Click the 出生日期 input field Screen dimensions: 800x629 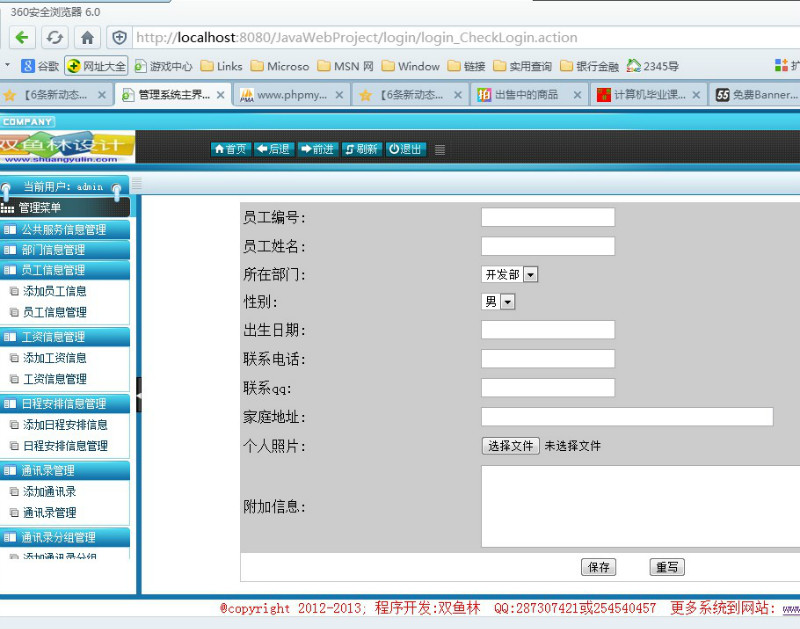point(548,330)
